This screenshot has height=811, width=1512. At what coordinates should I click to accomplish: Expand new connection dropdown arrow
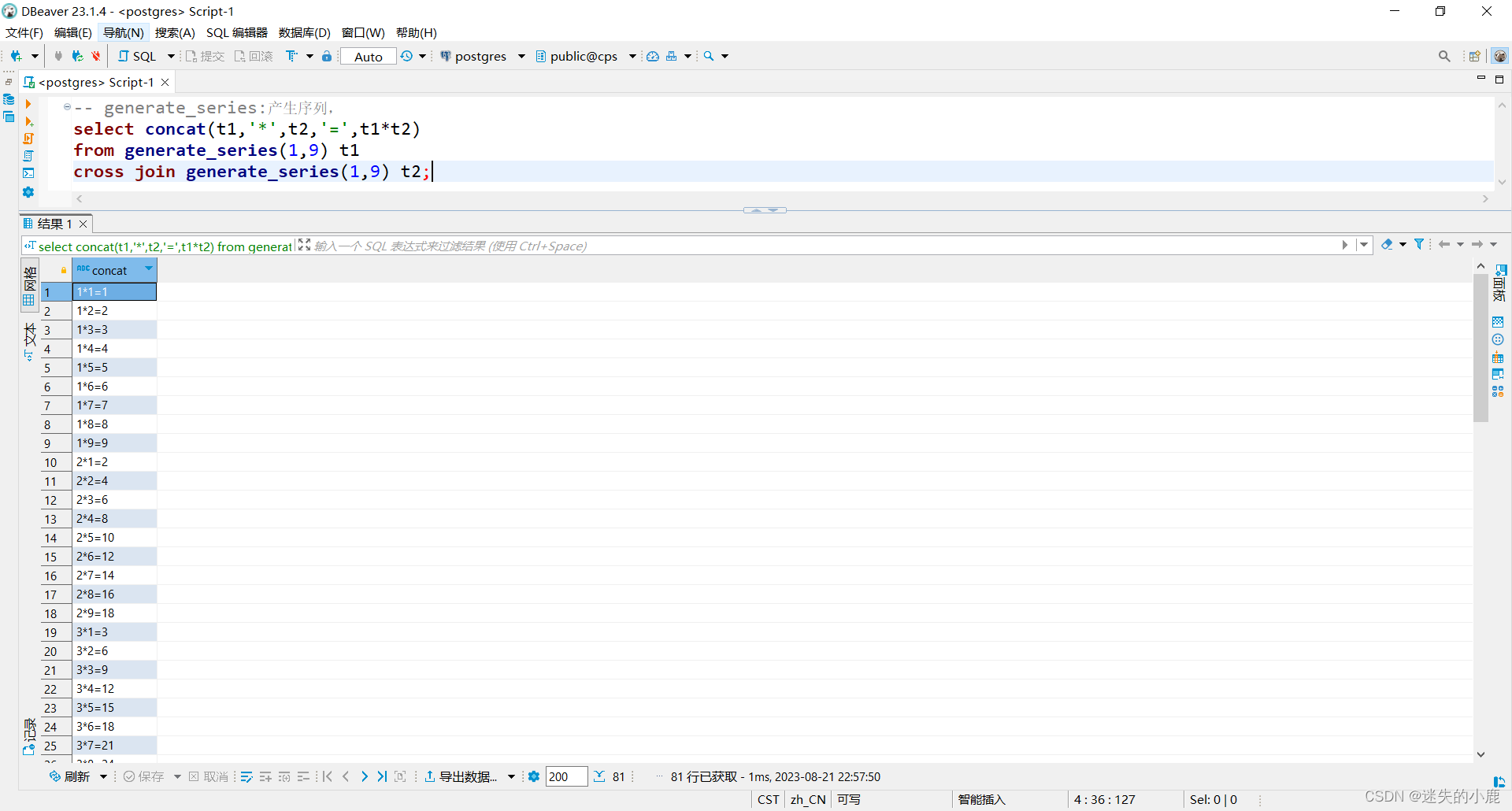pos(35,56)
